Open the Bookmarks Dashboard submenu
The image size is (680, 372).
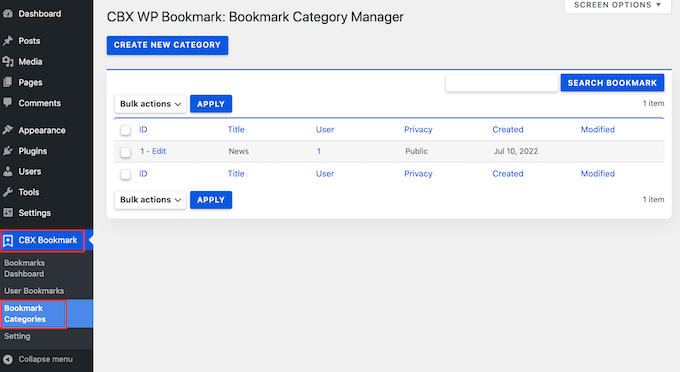click(24, 268)
